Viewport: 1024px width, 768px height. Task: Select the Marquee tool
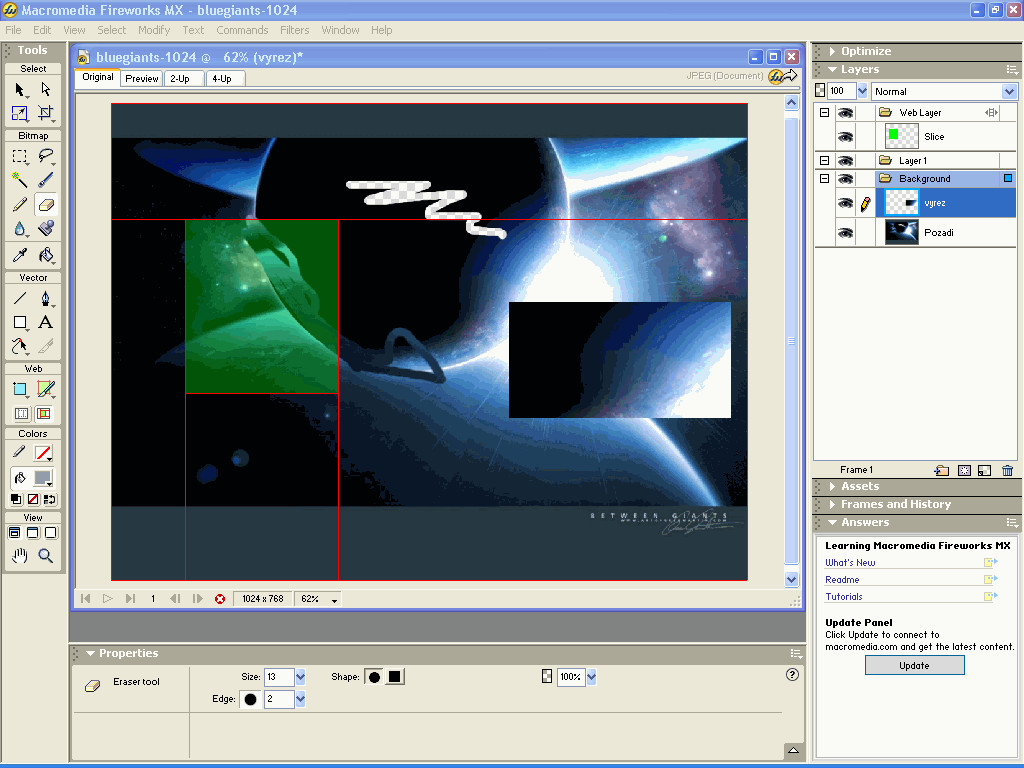pos(20,156)
